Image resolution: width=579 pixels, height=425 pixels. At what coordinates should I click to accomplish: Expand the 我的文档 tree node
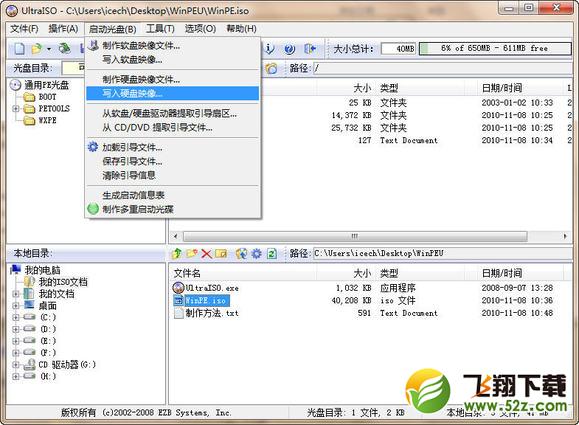tap(15, 294)
